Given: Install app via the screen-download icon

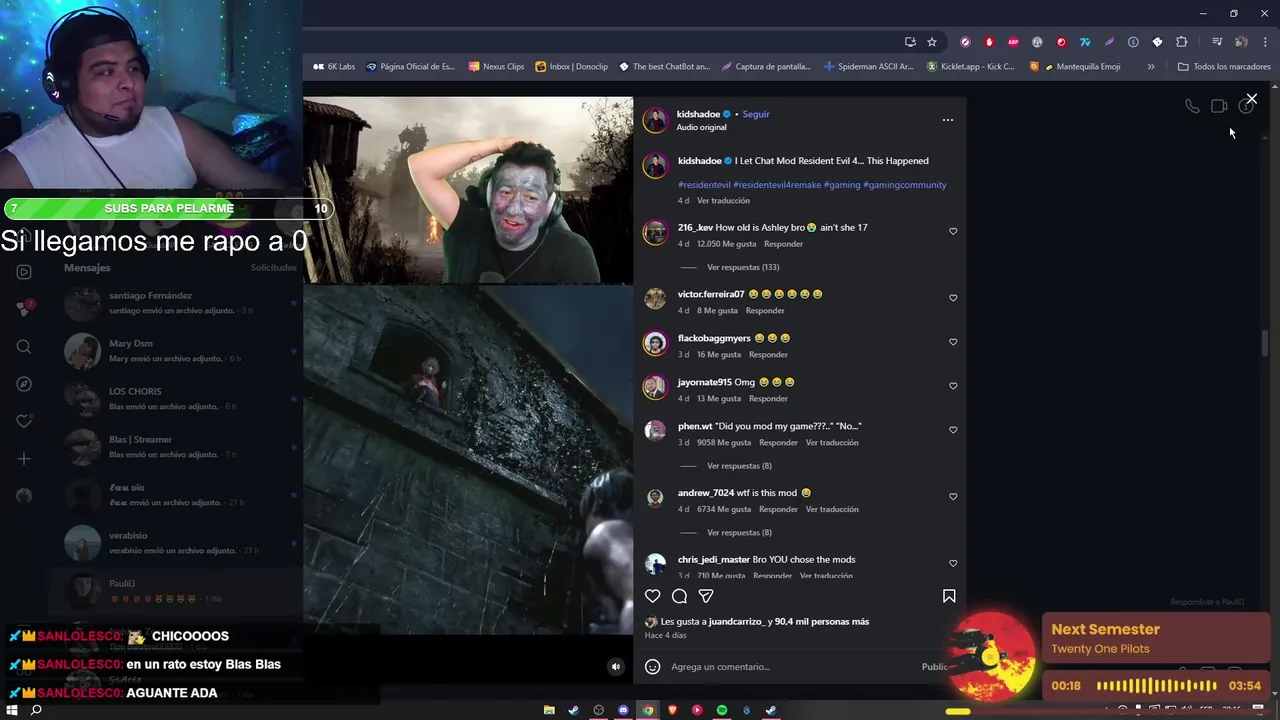Looking at the screenshot, I should 910,42.
